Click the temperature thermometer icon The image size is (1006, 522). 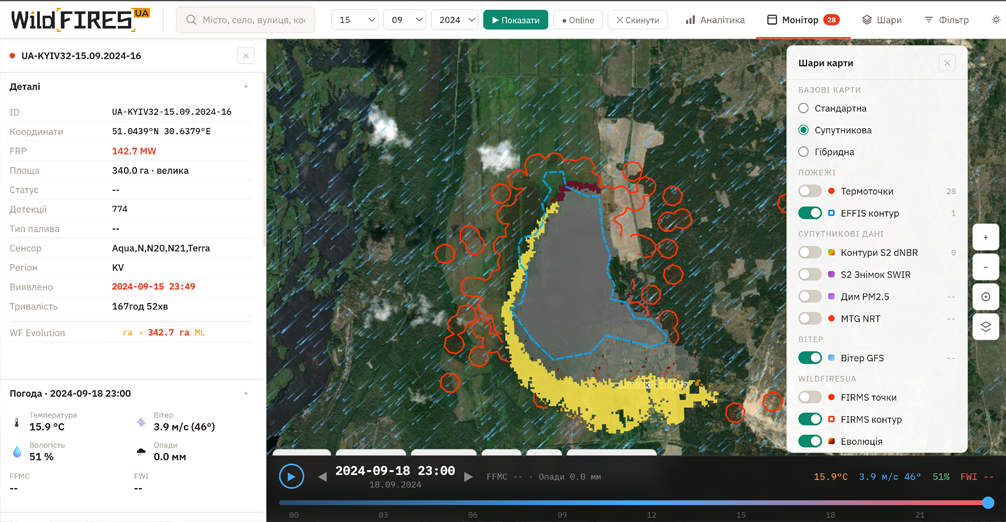coord(17,423)
